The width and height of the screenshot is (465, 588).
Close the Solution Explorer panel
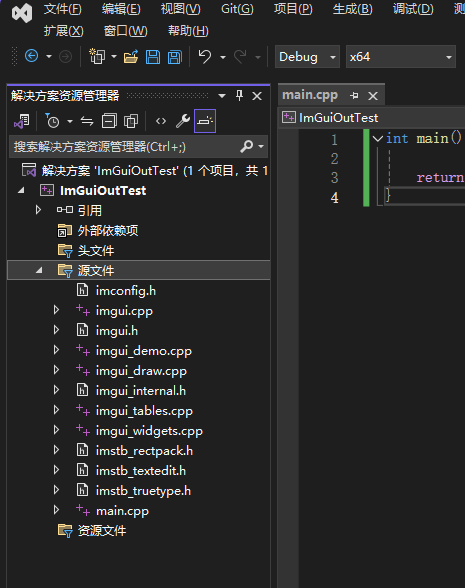257,96
